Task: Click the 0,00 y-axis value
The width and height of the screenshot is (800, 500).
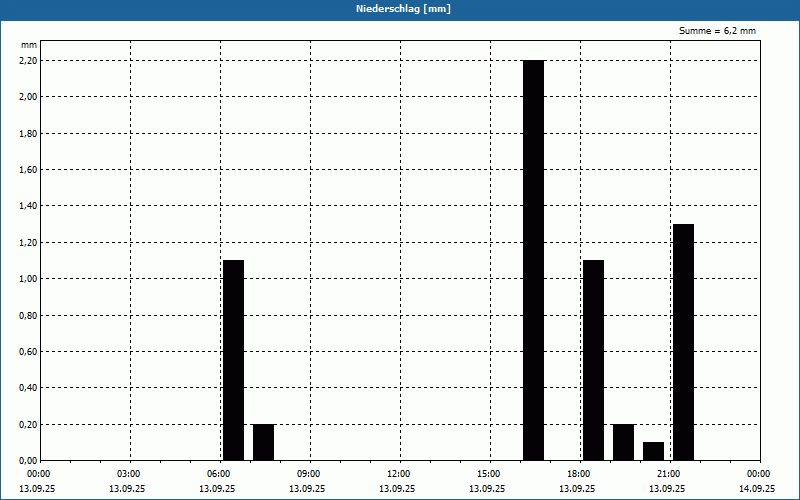Action: pos(28,461)
